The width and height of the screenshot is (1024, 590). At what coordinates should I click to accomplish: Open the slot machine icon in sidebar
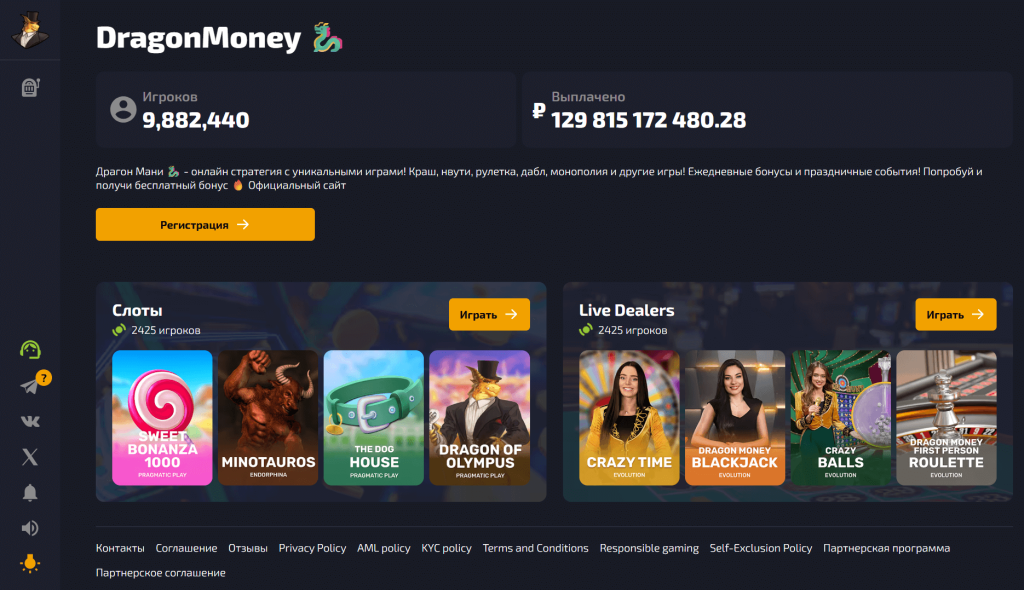coord(30,87)
